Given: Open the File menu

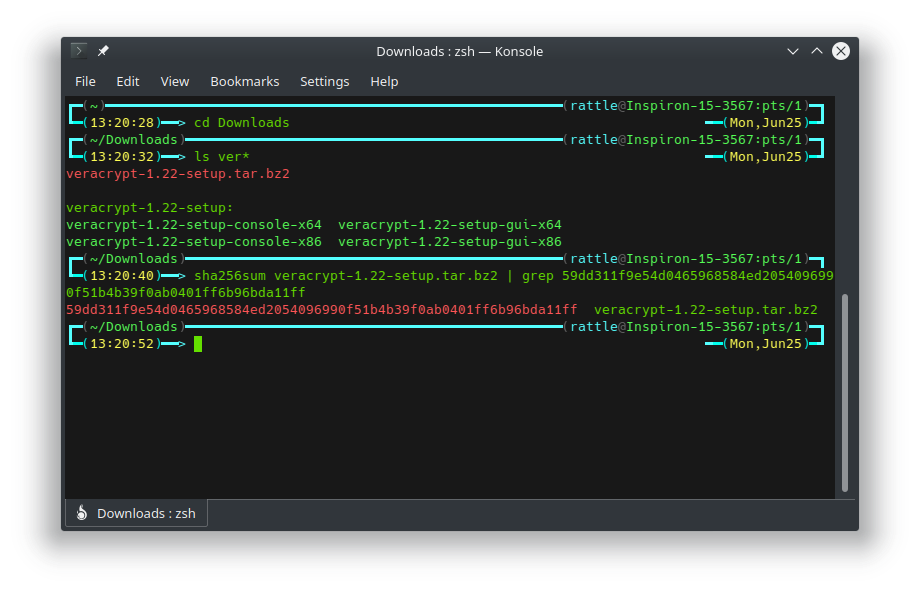Looking at the screenshot, I should (x=85, y=82).
